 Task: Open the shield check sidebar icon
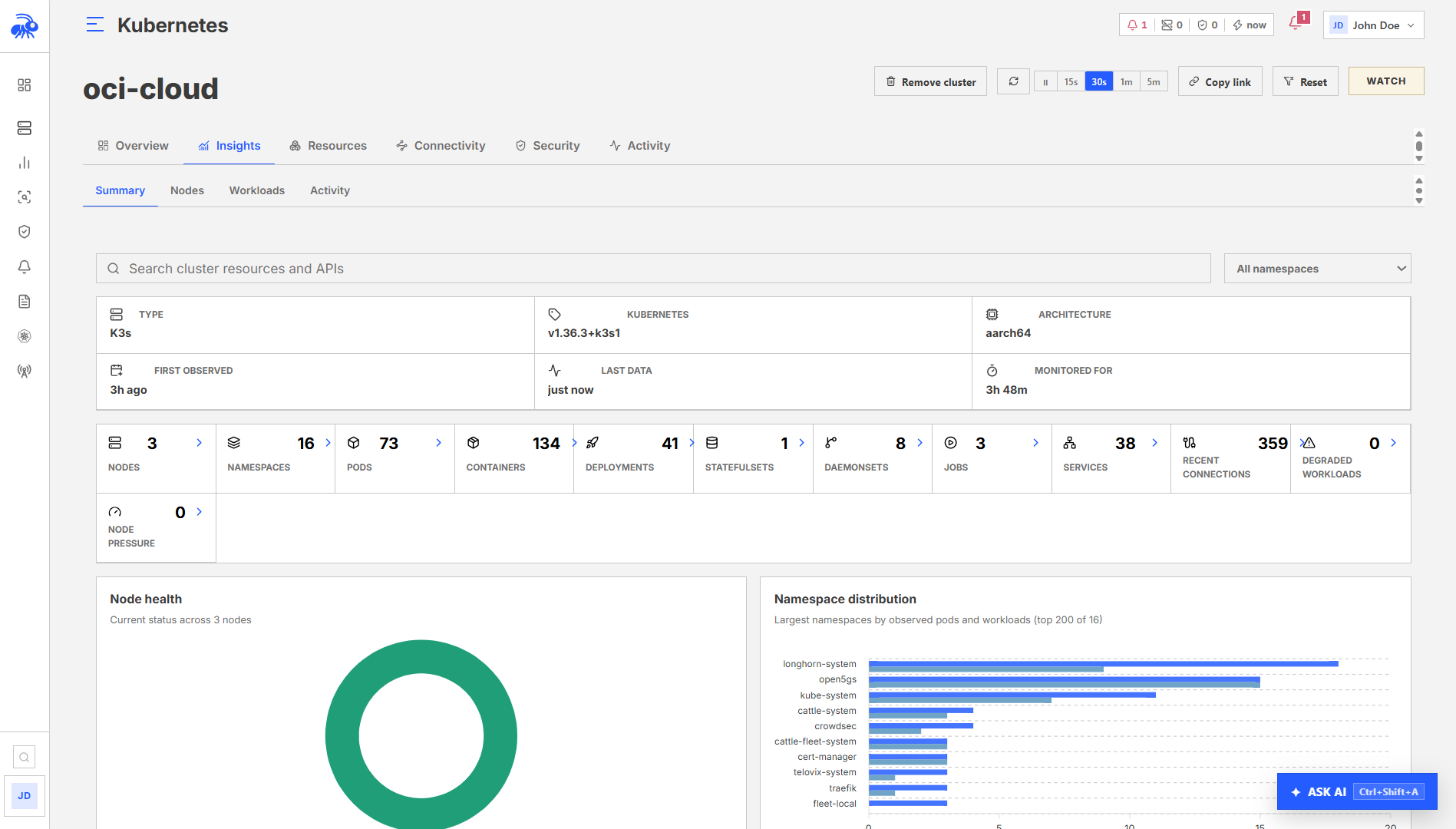click(x=25, y=232)
